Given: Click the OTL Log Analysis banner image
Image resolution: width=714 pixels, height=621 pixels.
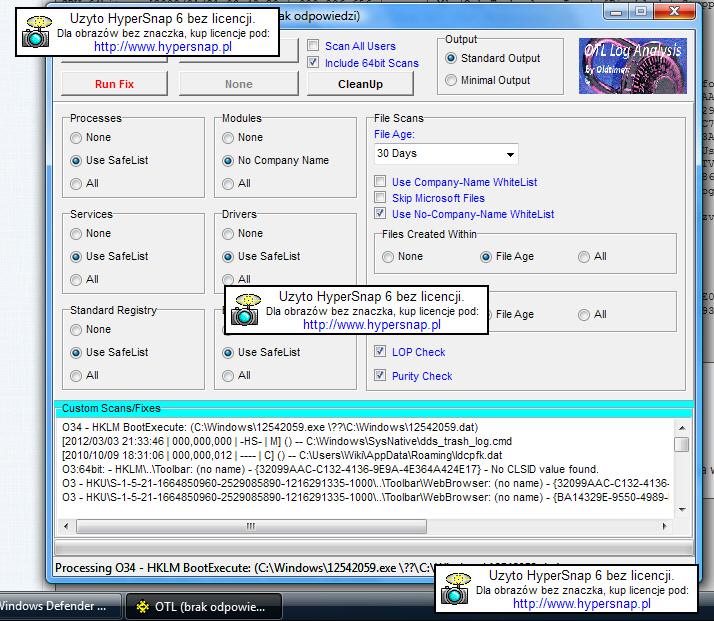Looking at the screenshot, I should 632,66.
